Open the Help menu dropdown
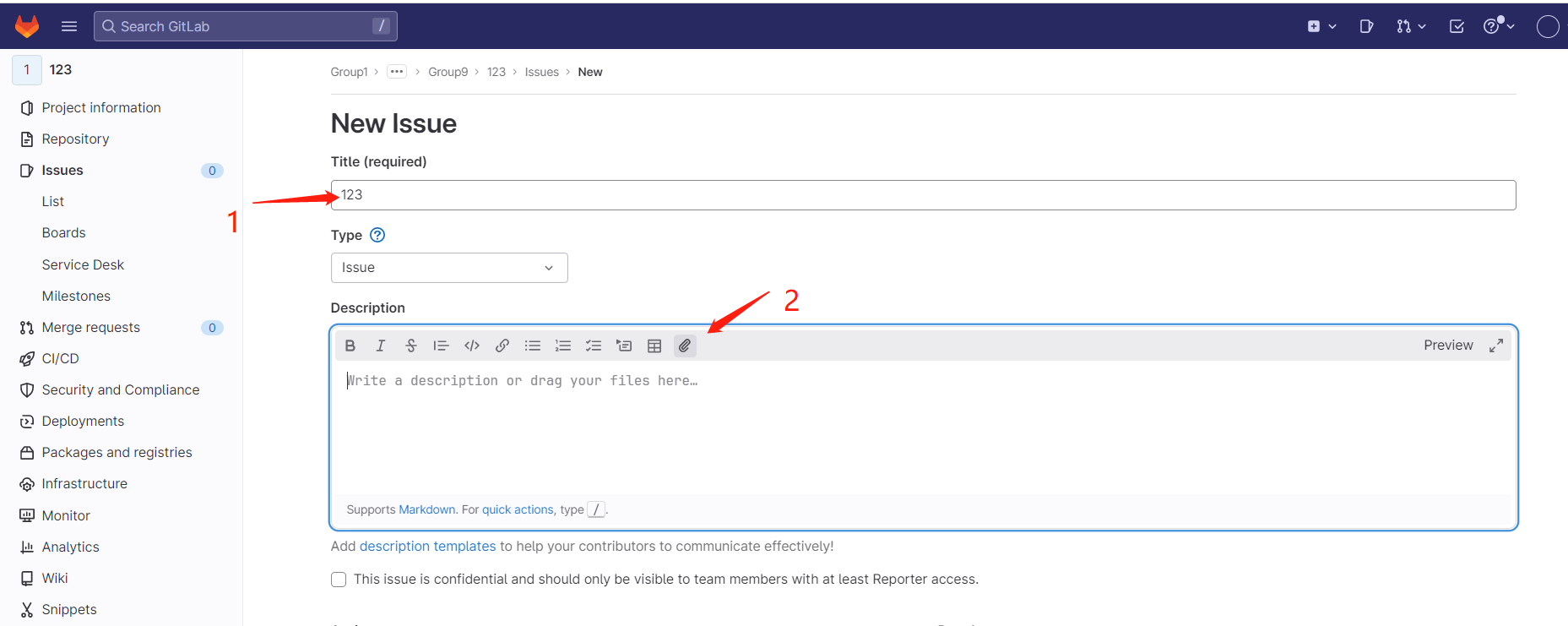The height and width of the screenshot is (626, 1568). 1499,26
